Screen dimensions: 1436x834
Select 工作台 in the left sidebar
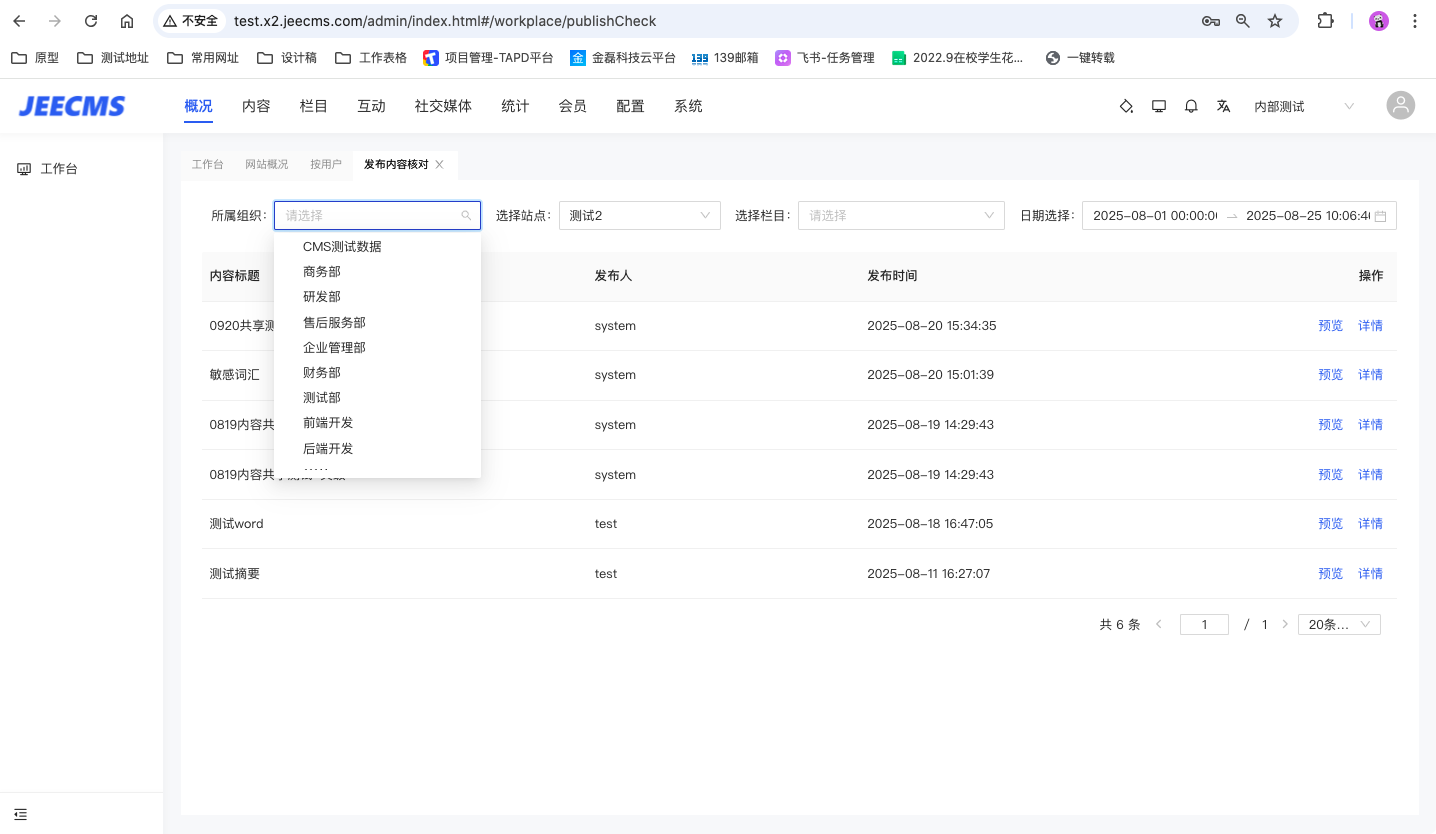coord(59,169)
